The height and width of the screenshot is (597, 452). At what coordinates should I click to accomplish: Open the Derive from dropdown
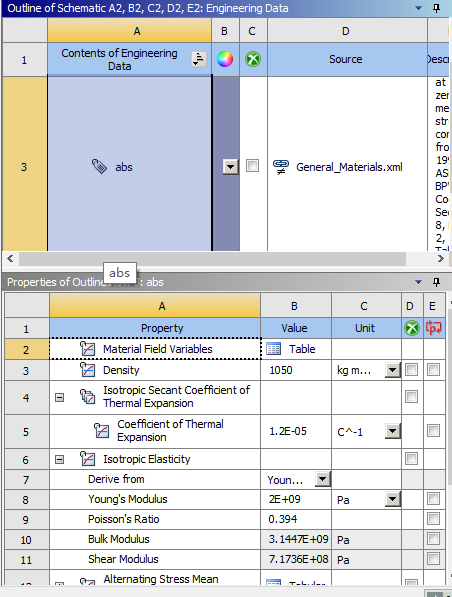pyautogui.click(x=323, y=479)
